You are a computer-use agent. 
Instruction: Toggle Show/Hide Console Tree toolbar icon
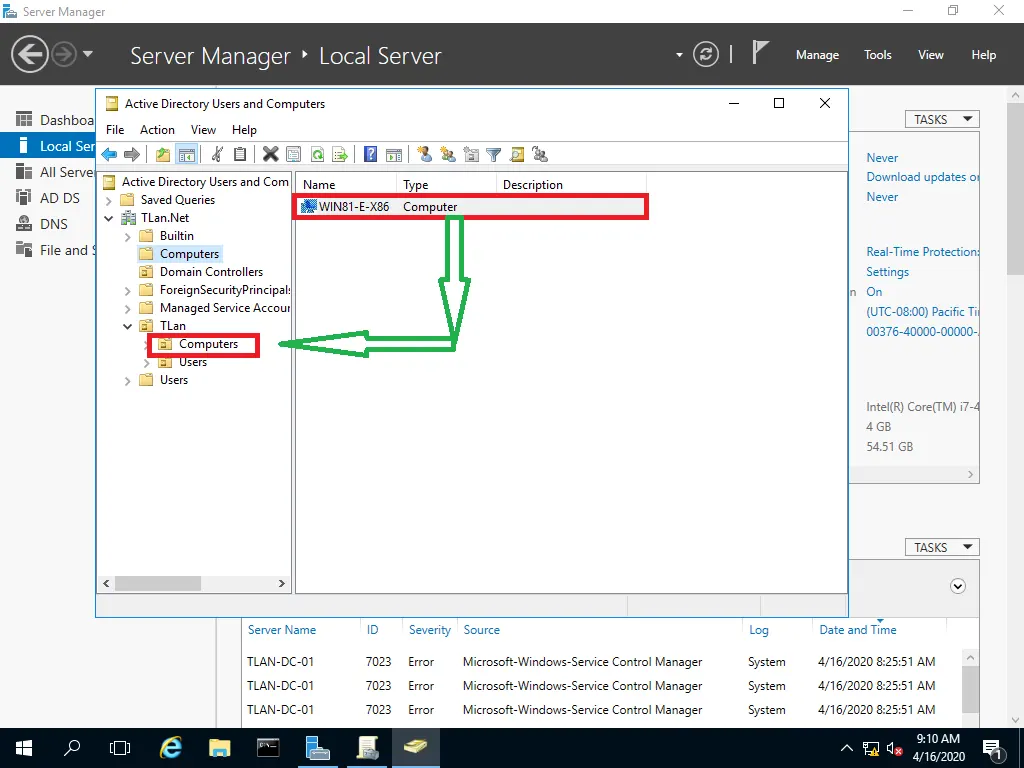[187, 155]
